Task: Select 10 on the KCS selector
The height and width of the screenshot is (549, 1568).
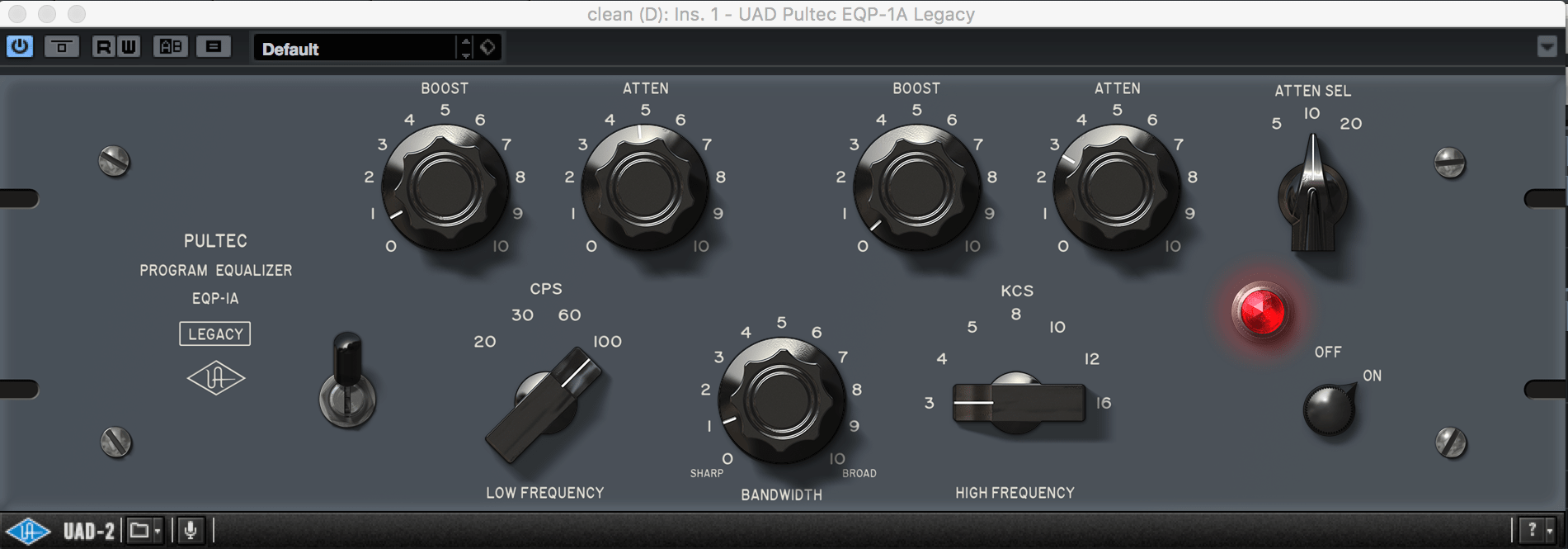Action: click(x=1057, y=328)
